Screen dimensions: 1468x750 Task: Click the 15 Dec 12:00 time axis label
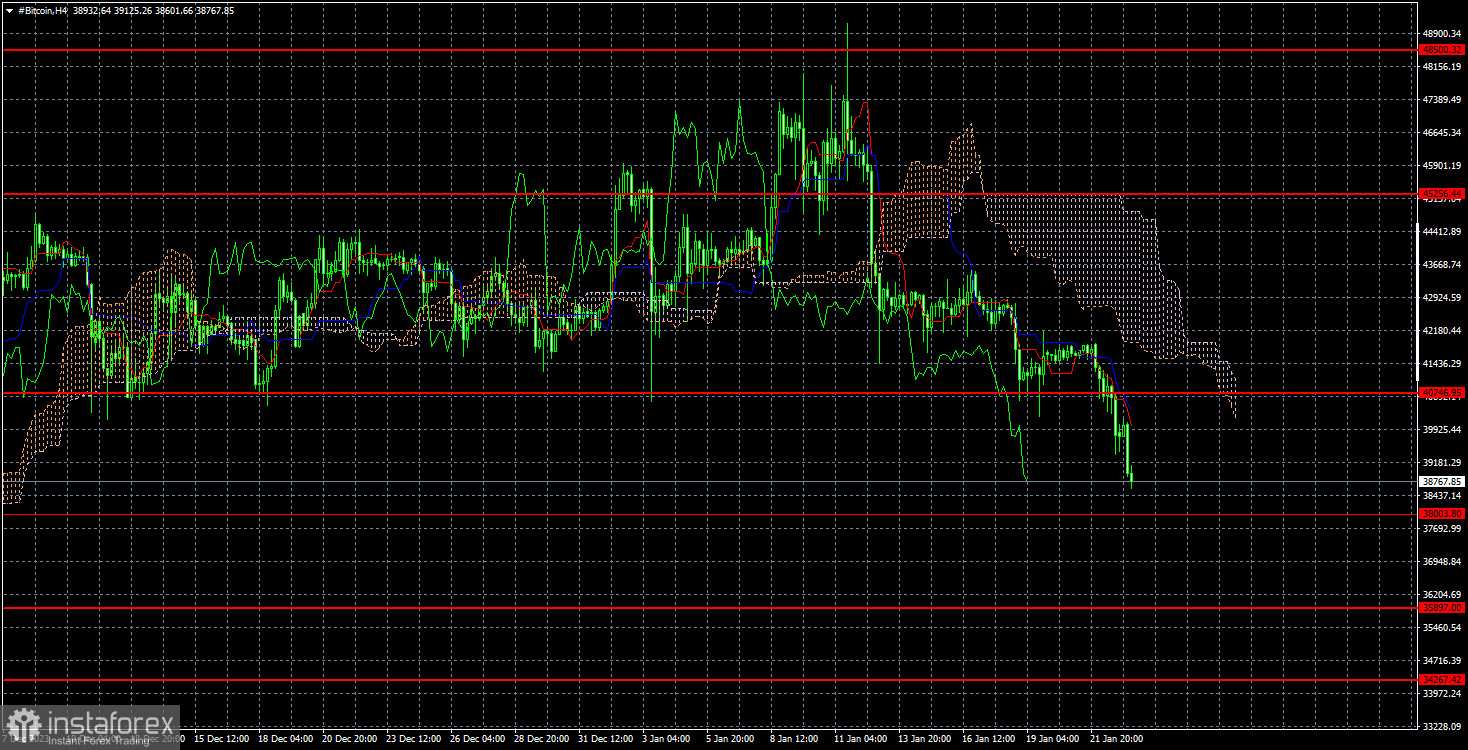pos(221,739)
